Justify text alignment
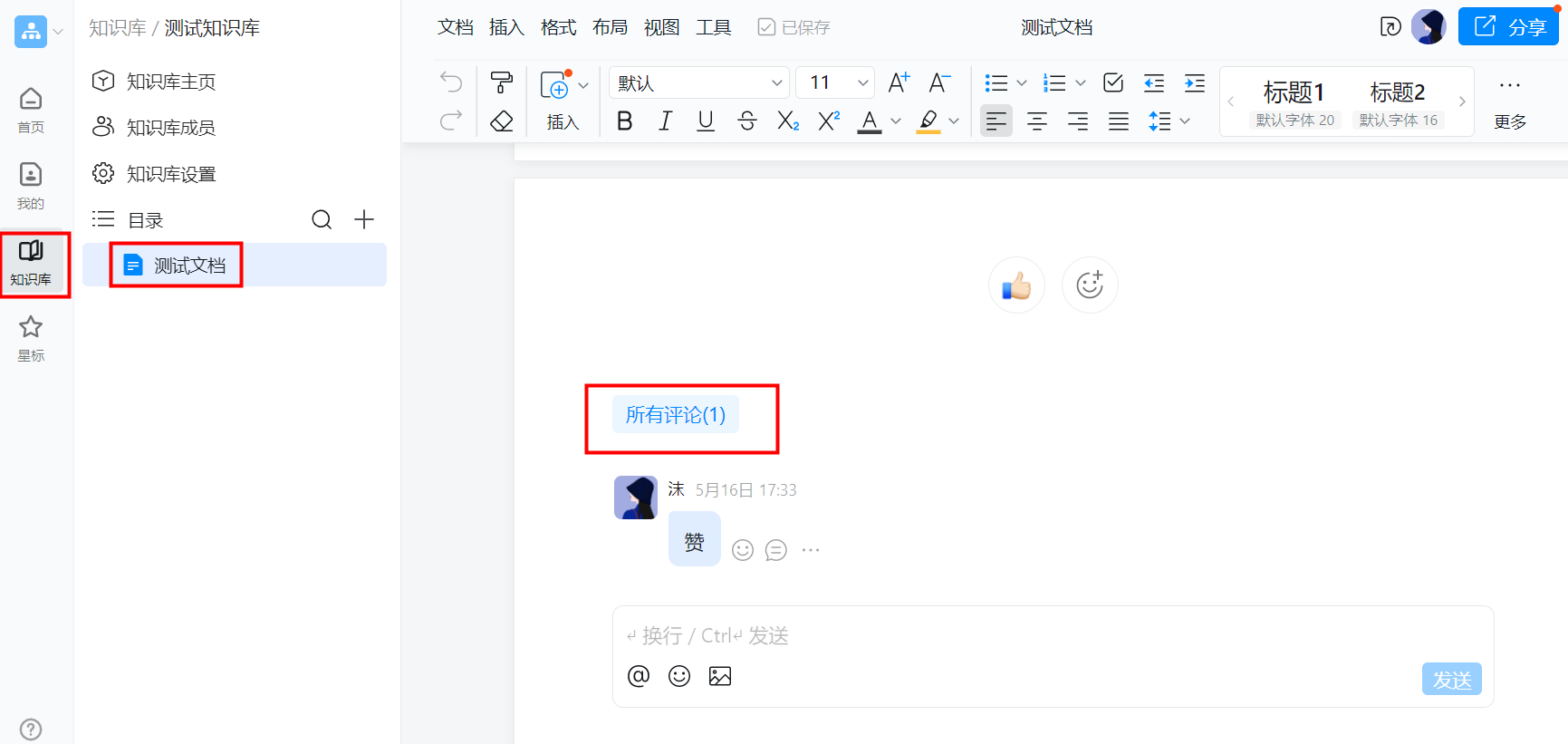The height and width of the screenshot is (744, 1568). pos(1119,121)
